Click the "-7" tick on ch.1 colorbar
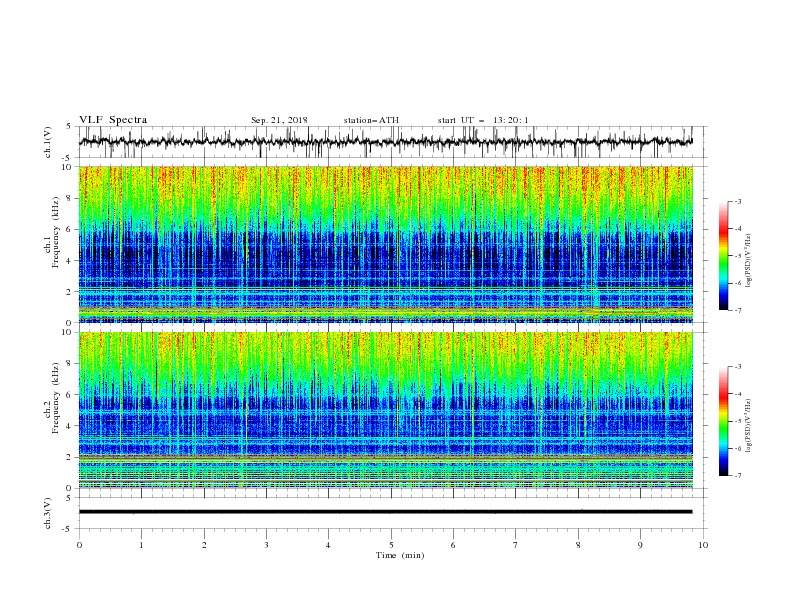This screenshot has height=612, width=792. pyautogui.click(x=738, y=310)
